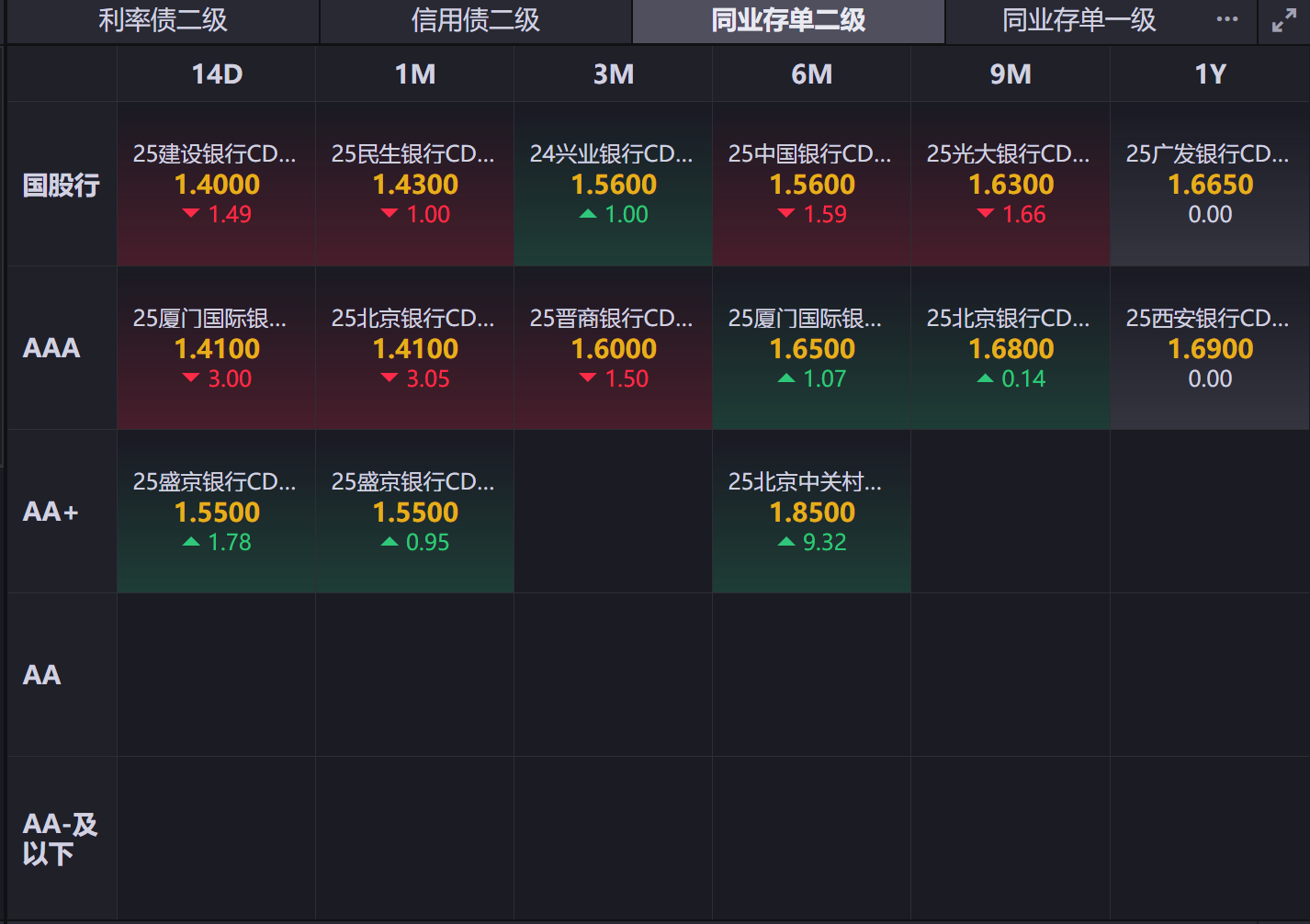Viewport: 1310px width, 924px height.
Task: Click the 25北京中关村 cell at 1.8500
Action: click(812, 512)
